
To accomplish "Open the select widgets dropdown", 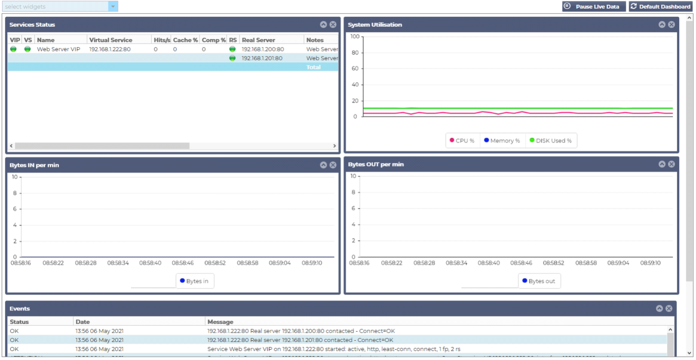I will 60,7.
